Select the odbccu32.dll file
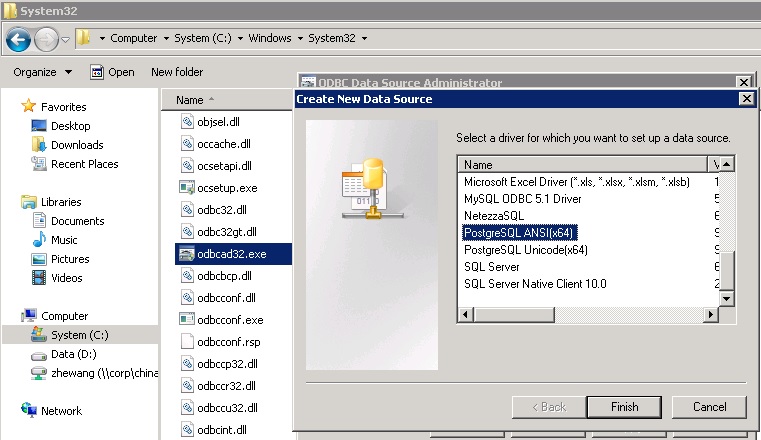 (227, 407)
